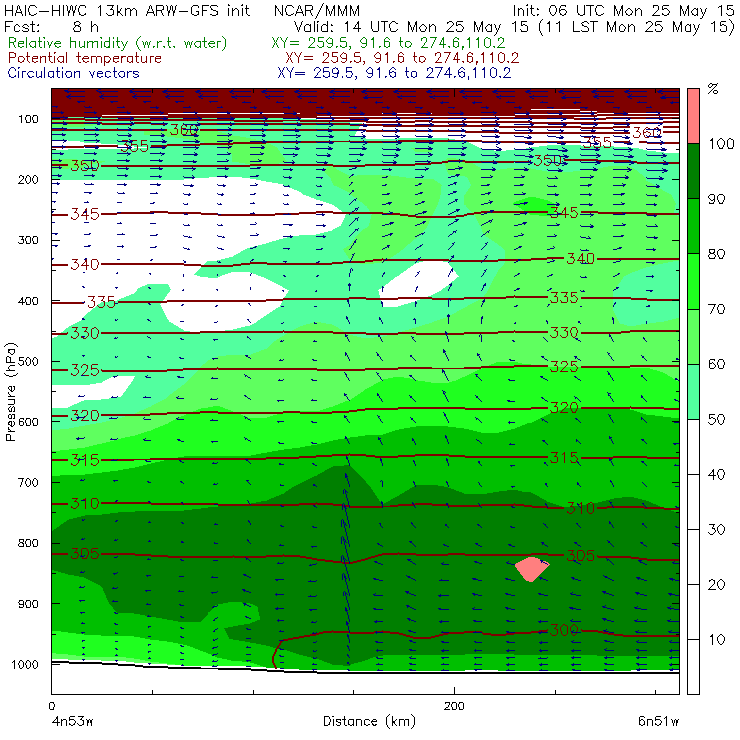Click the '40' colorbar tick label

[716, 474]
